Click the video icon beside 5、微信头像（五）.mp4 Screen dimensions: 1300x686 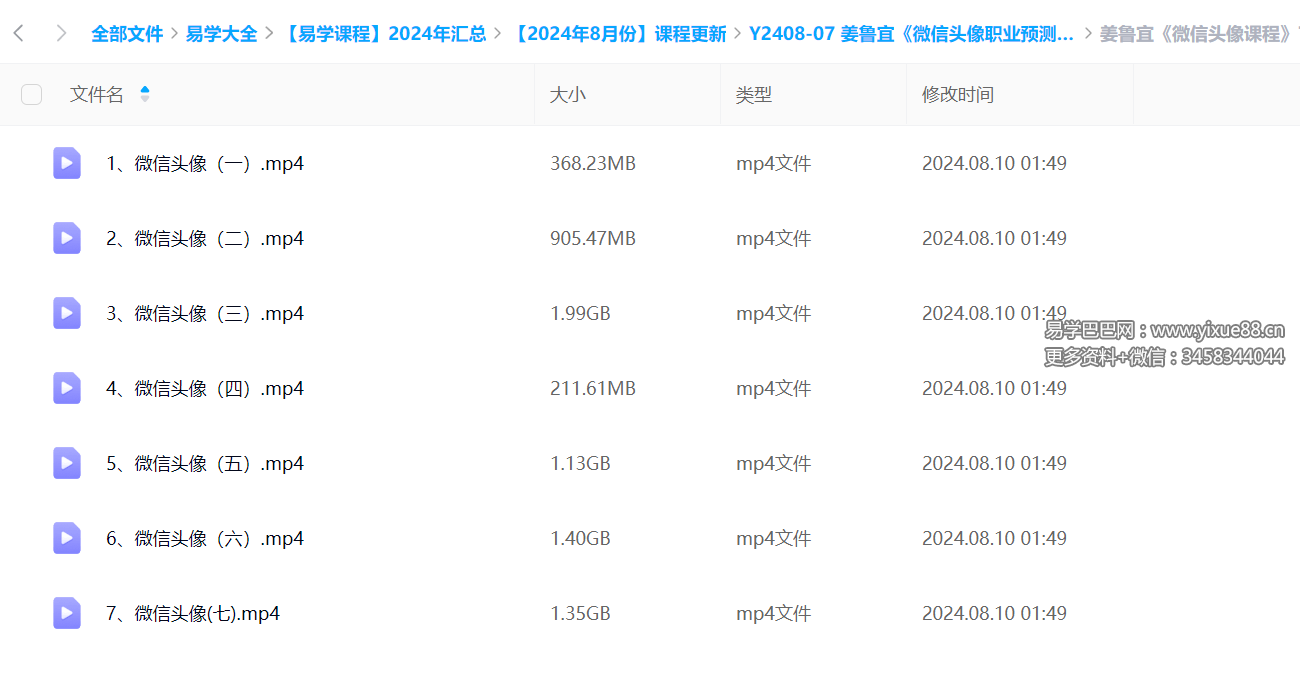click(66, 463)
